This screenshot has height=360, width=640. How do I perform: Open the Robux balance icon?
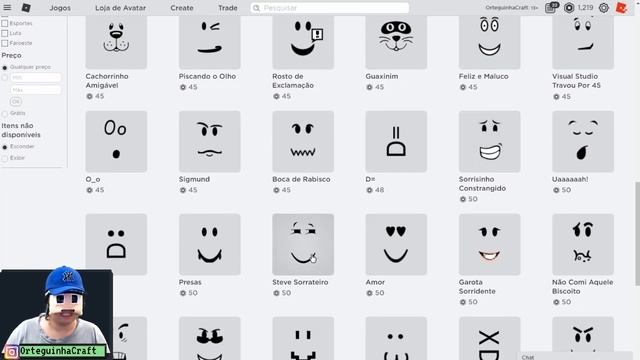coord(569,7)
